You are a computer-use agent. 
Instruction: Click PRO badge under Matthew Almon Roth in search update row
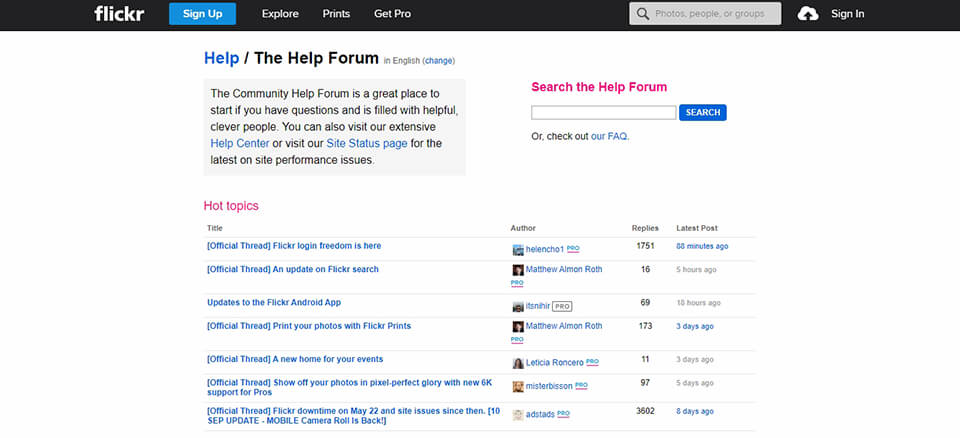coord(517,282)
